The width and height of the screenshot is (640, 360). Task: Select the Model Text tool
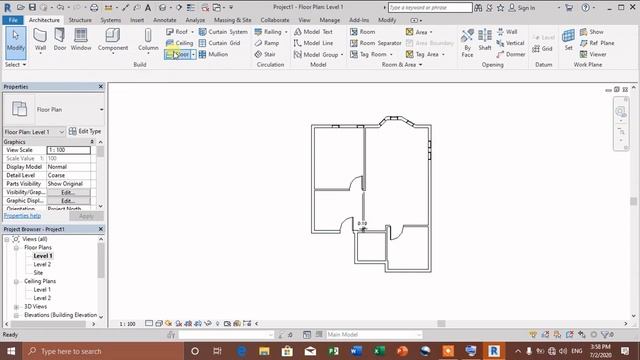point(313,31)
